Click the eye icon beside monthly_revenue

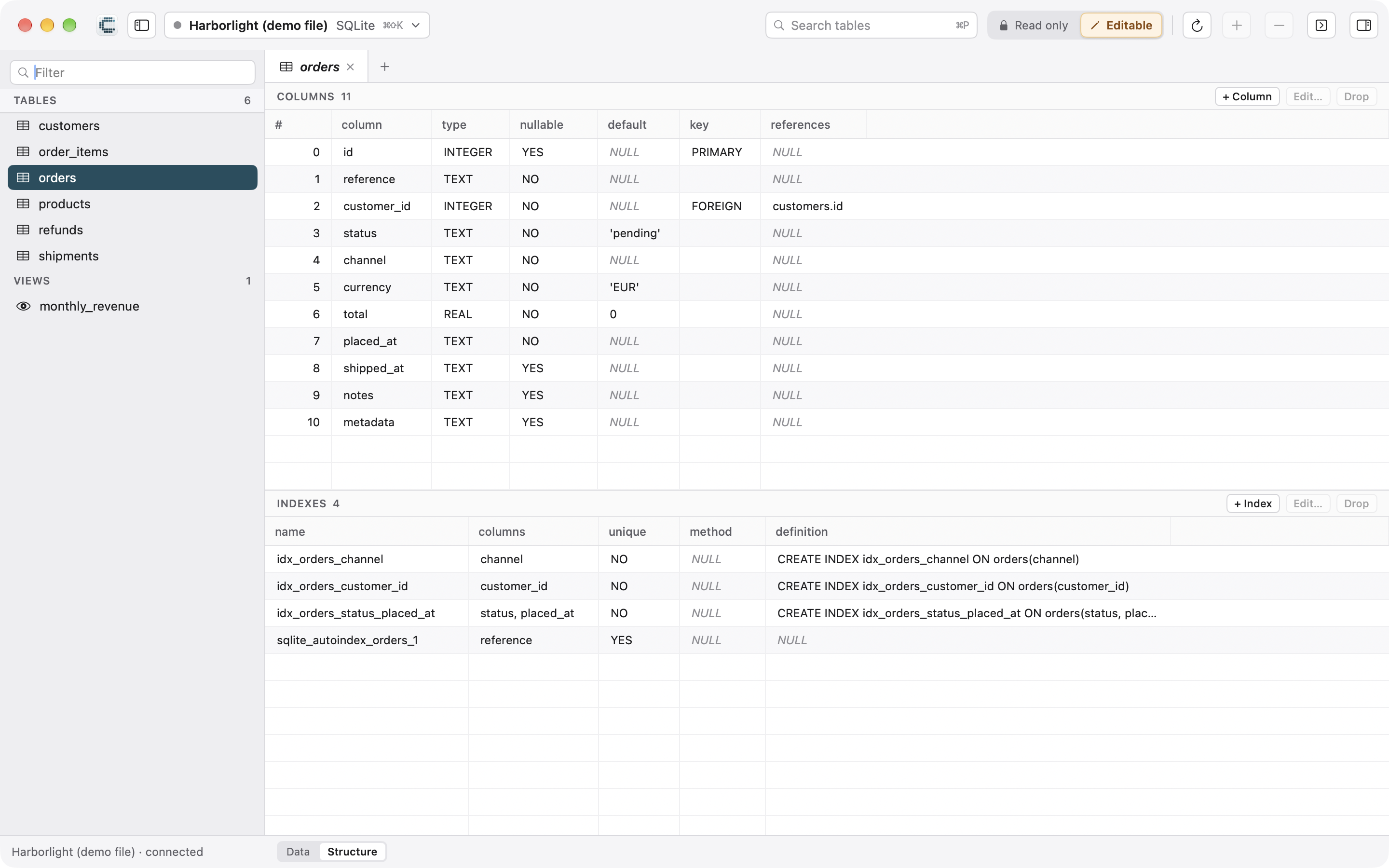pyautogui.click(x=23, y=306)
